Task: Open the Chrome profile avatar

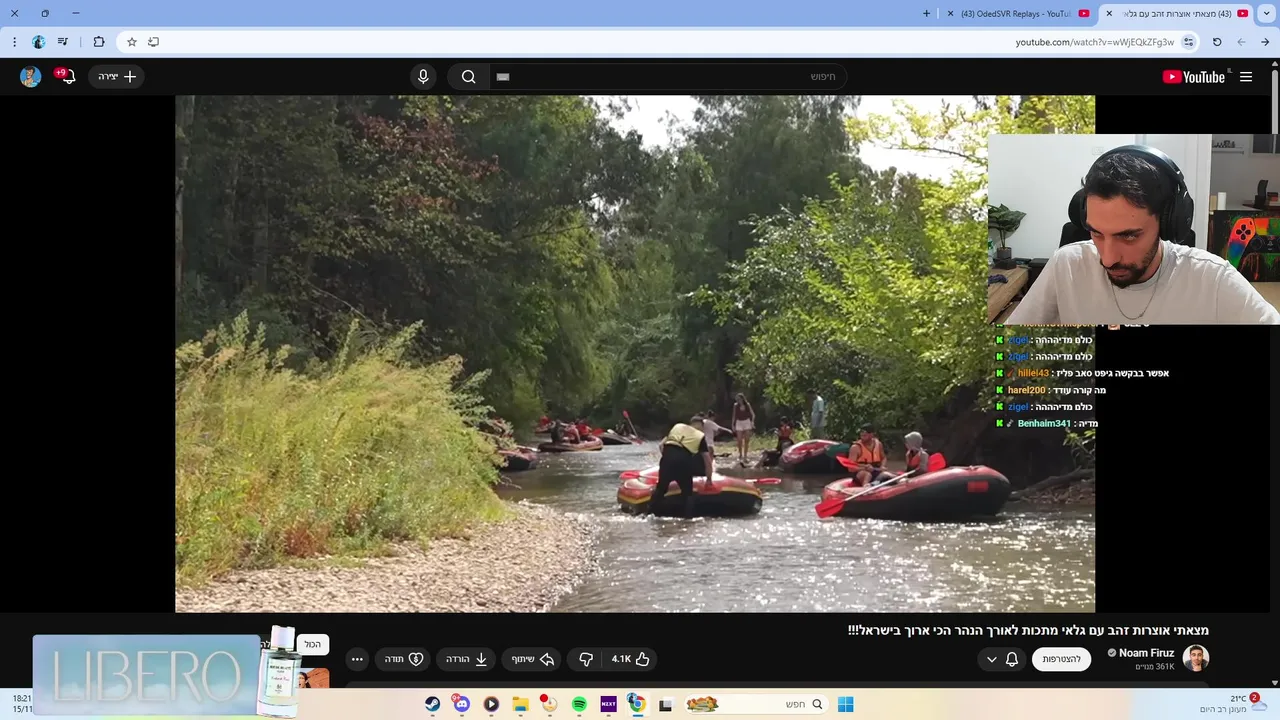Action: [38, 42]
